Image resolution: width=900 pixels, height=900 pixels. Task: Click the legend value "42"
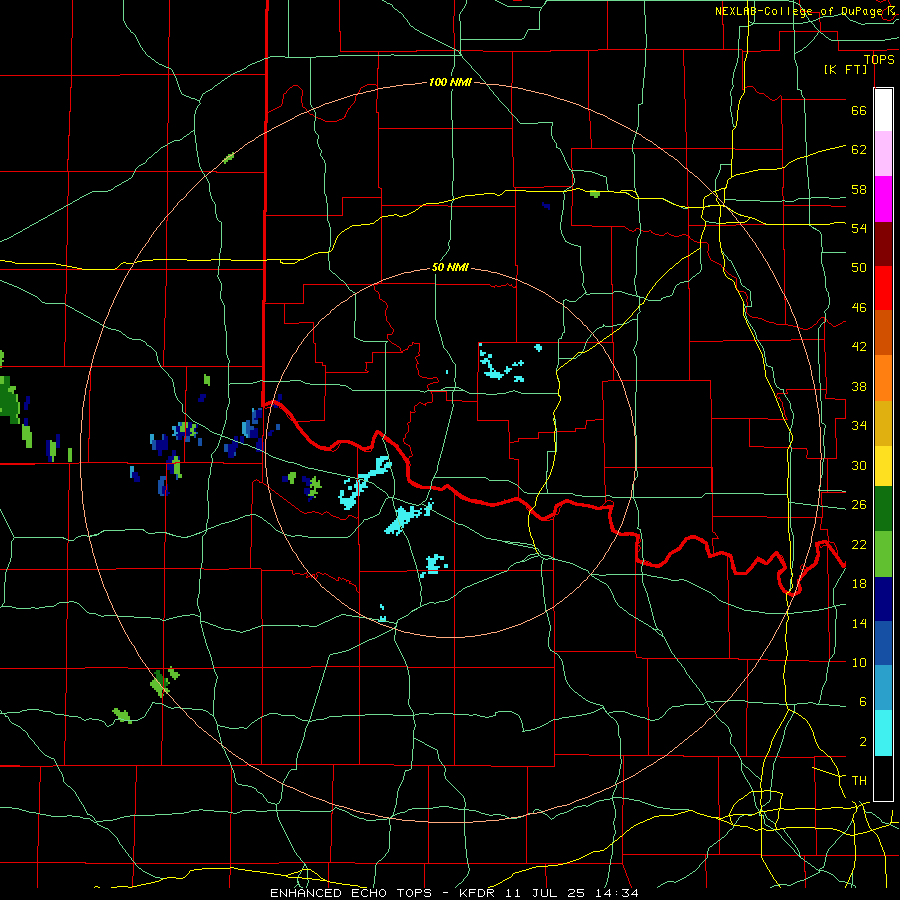coord(859,346)
